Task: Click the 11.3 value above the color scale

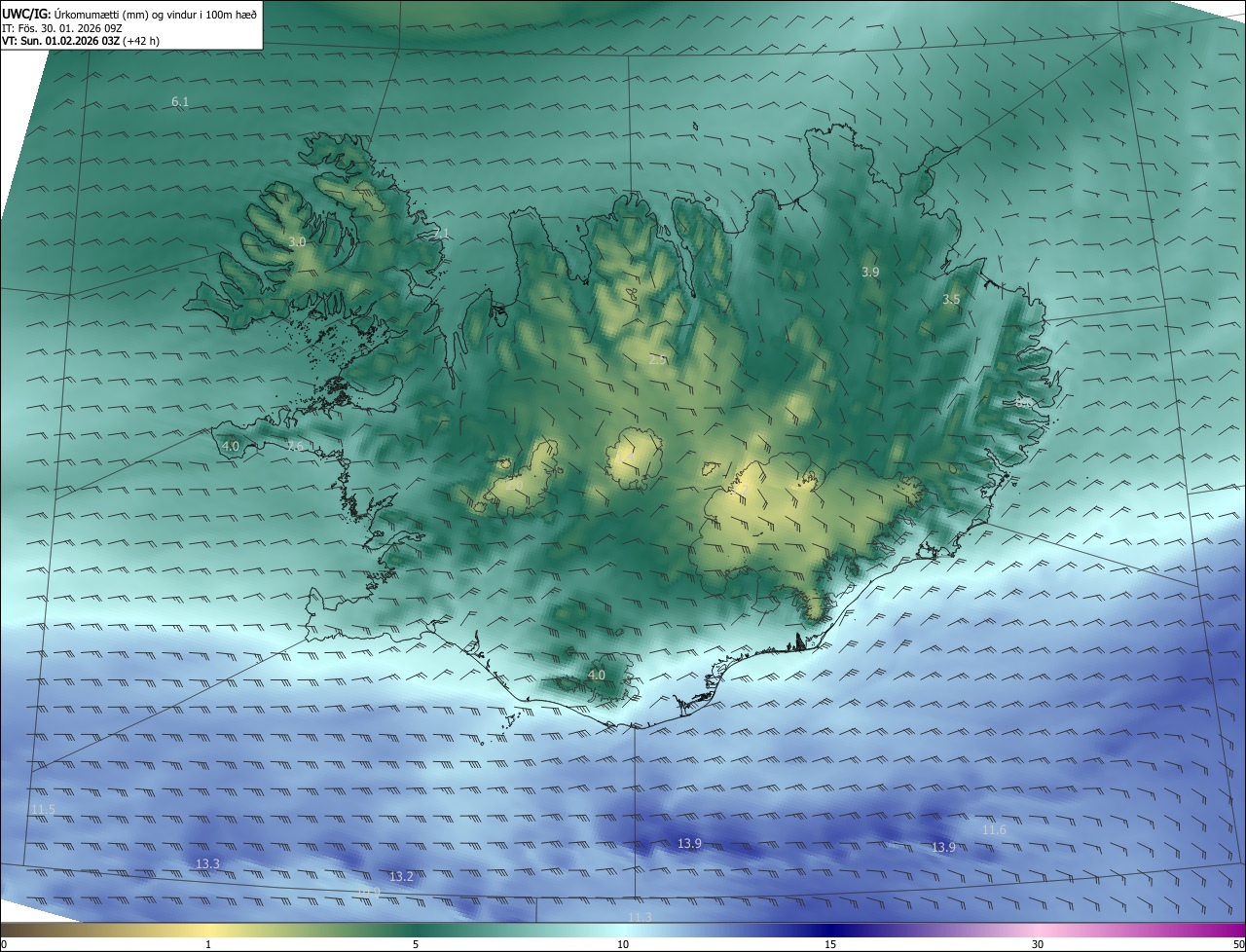Action: [640, 917]
